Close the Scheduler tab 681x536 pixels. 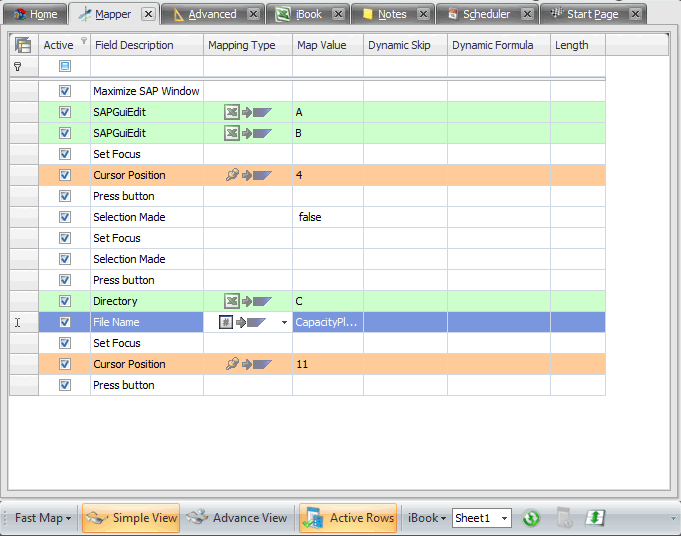tap(527, 14)
